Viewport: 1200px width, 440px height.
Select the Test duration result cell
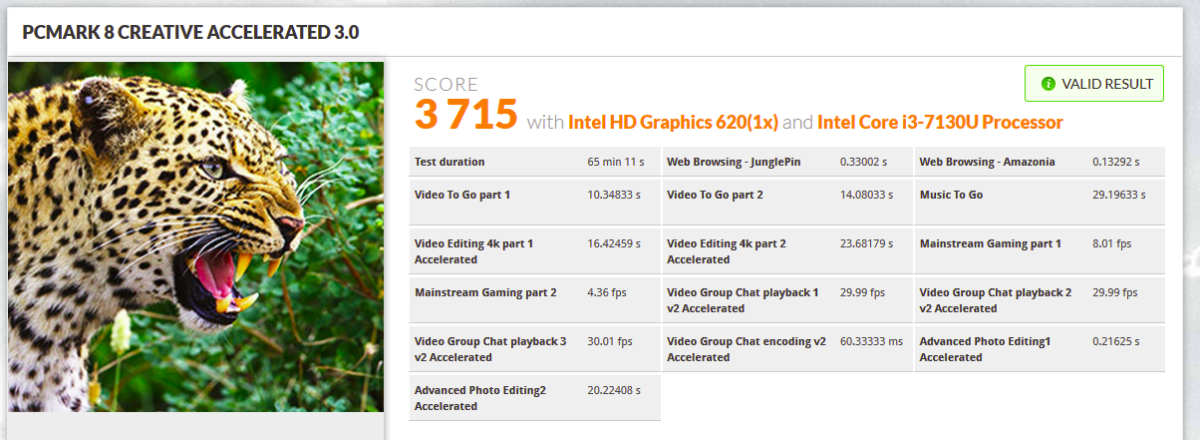534,162
